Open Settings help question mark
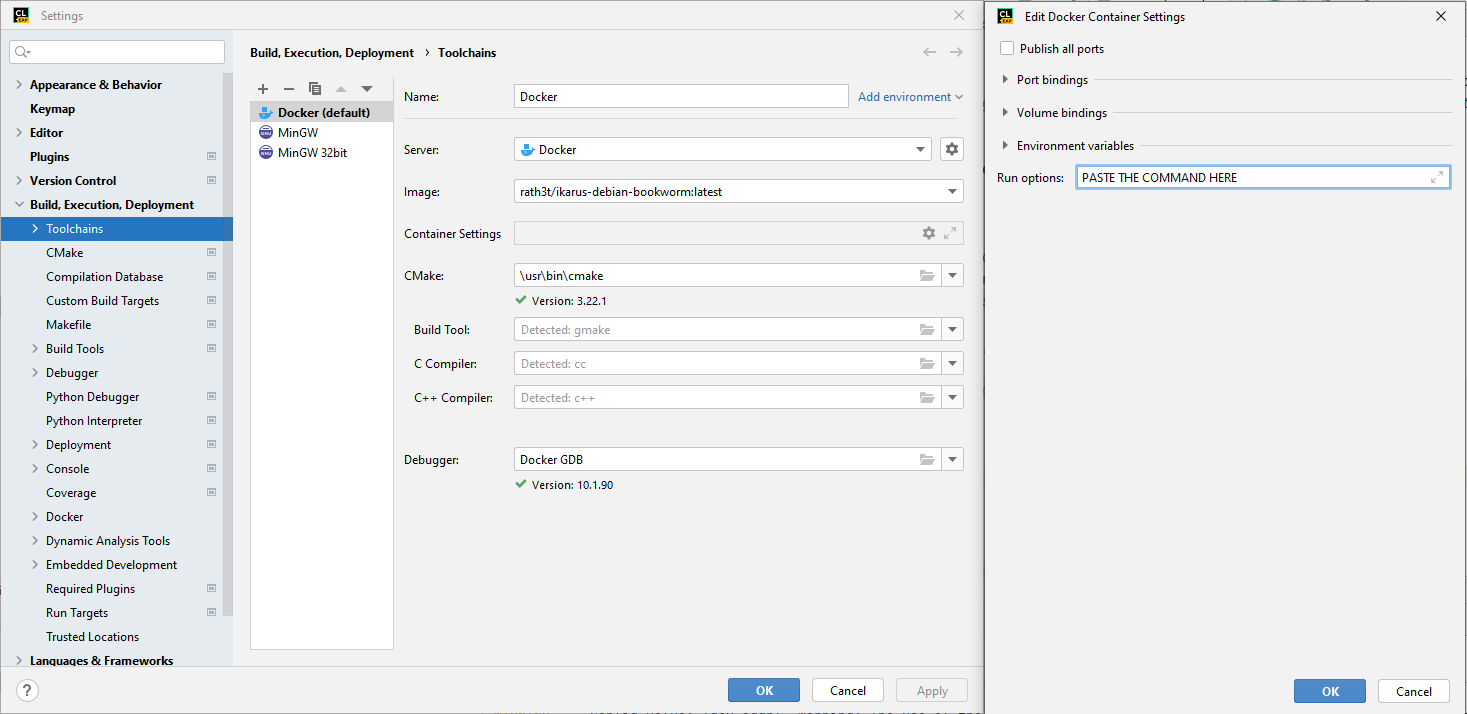 [28, 690]
